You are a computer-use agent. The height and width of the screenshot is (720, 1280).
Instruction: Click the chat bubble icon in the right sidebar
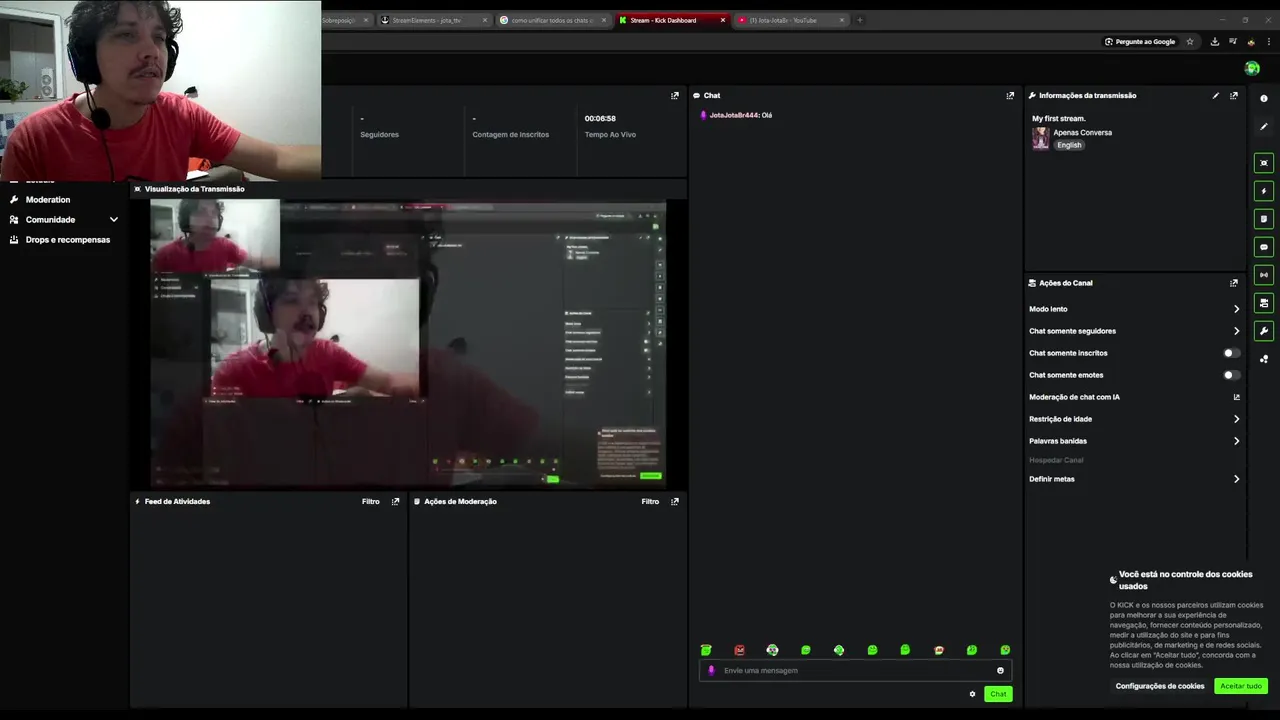(1264, 247)
